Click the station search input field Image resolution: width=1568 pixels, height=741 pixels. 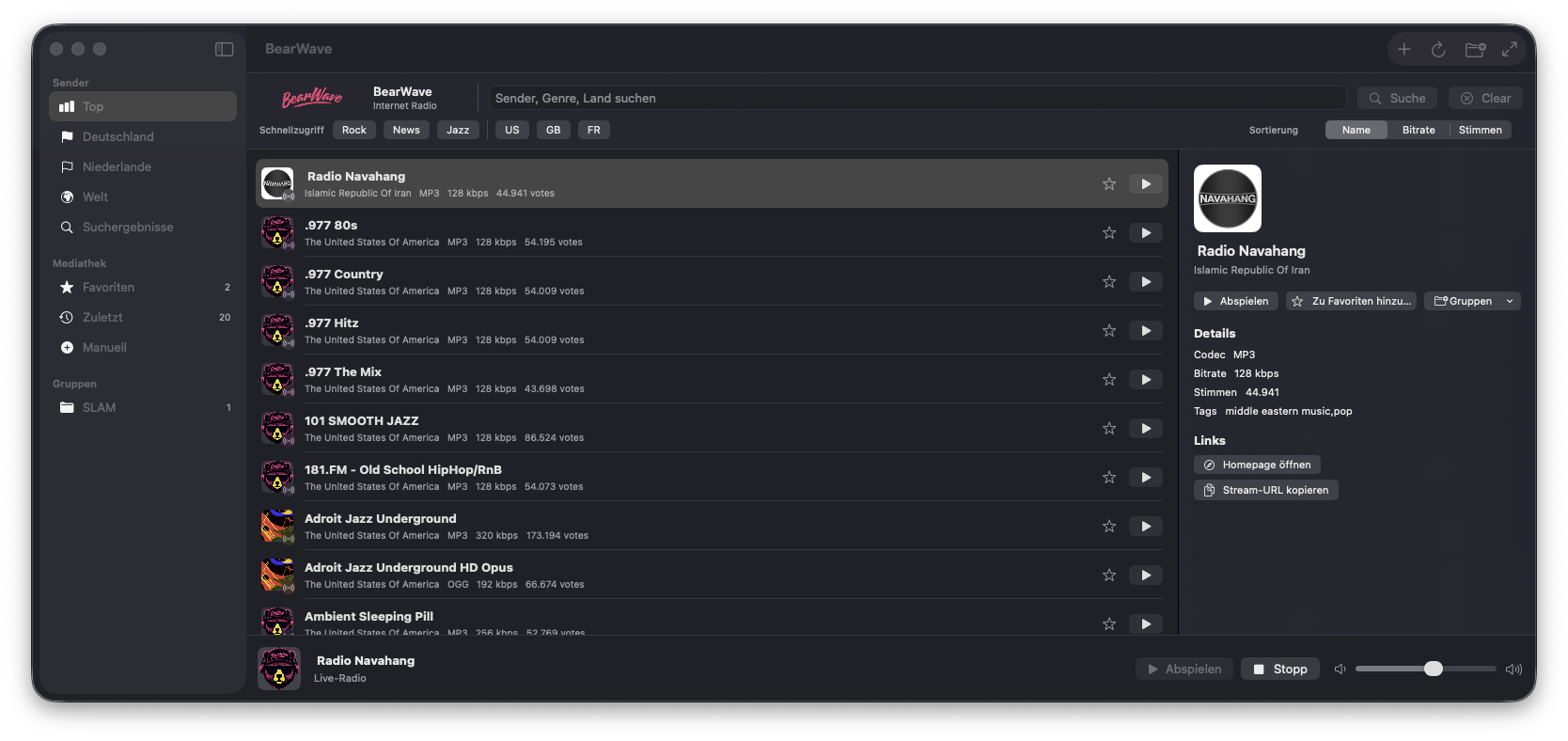(917, 98)
